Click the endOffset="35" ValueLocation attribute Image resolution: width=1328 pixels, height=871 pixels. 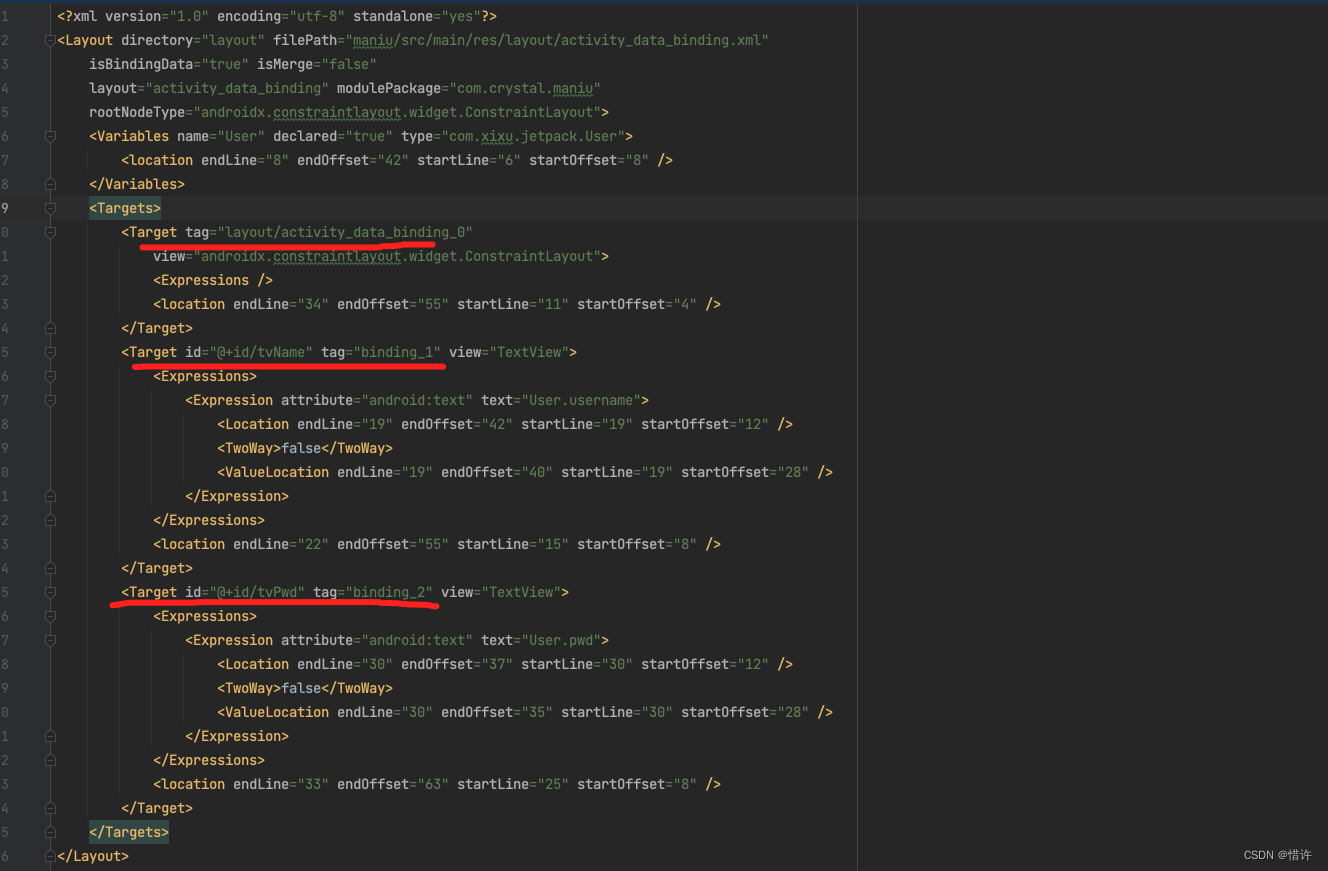pyautogui.click(x=497, y=712)
